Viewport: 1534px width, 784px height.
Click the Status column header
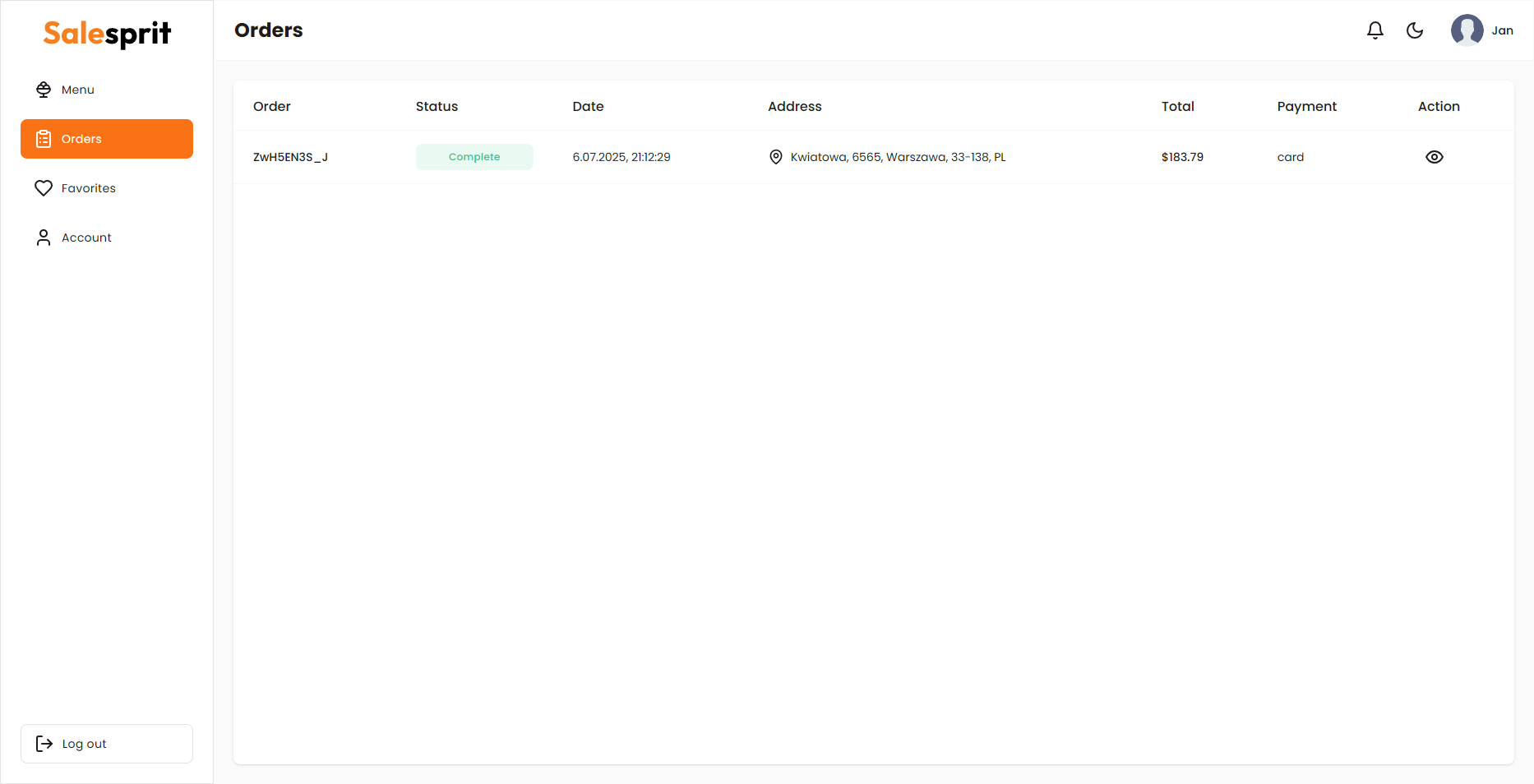point(437,106)
